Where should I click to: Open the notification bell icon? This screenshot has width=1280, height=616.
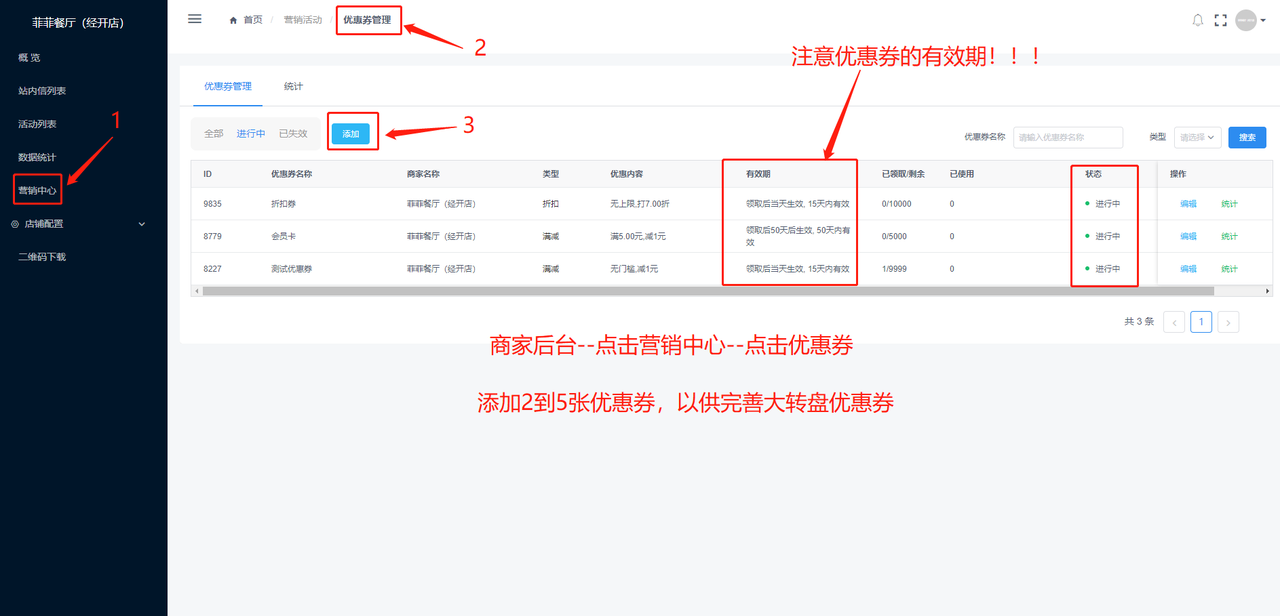click(1197, 20)
